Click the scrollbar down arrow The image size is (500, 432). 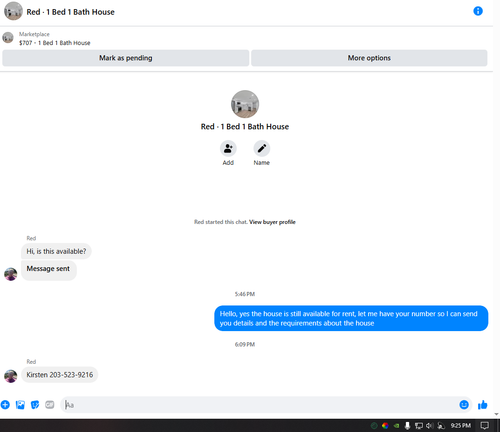pos(496,414)
